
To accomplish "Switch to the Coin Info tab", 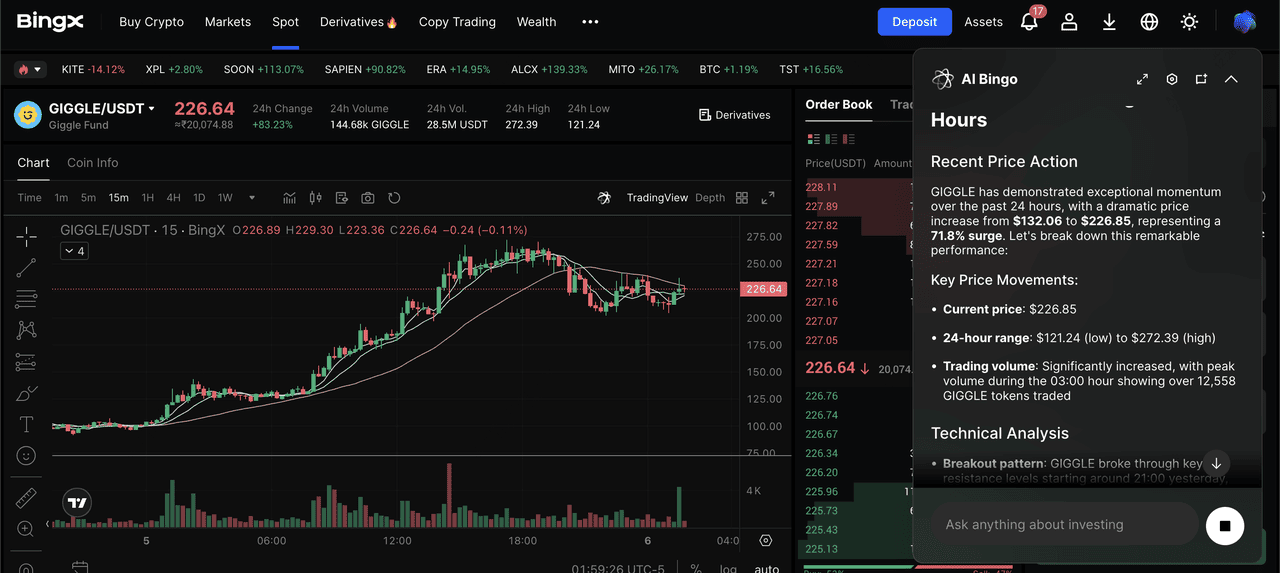I will pyautogui.click(x=92, y=162).
